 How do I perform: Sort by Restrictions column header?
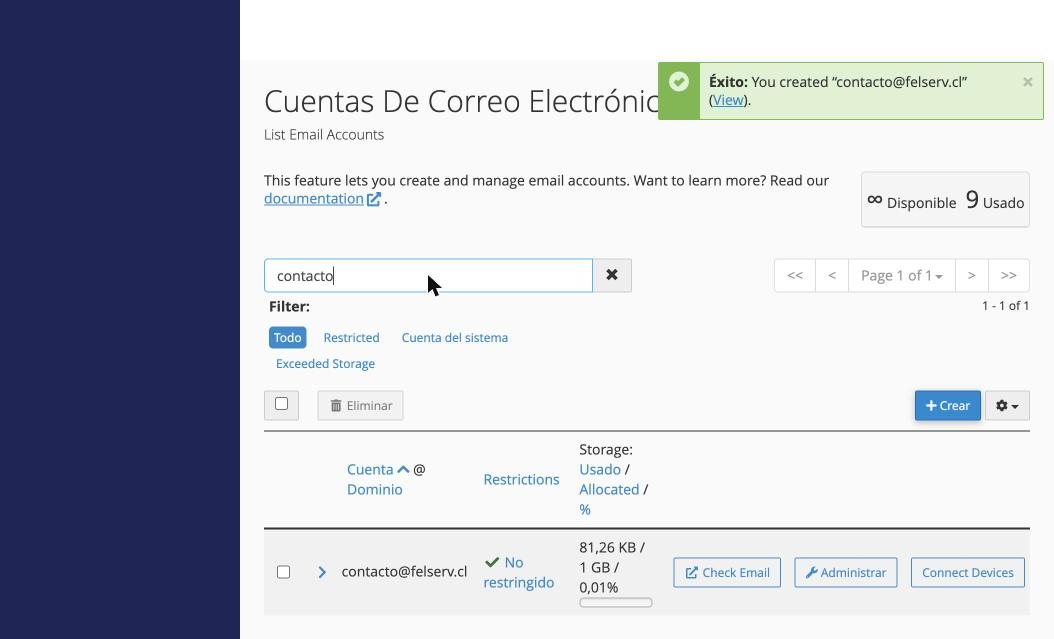521,480
